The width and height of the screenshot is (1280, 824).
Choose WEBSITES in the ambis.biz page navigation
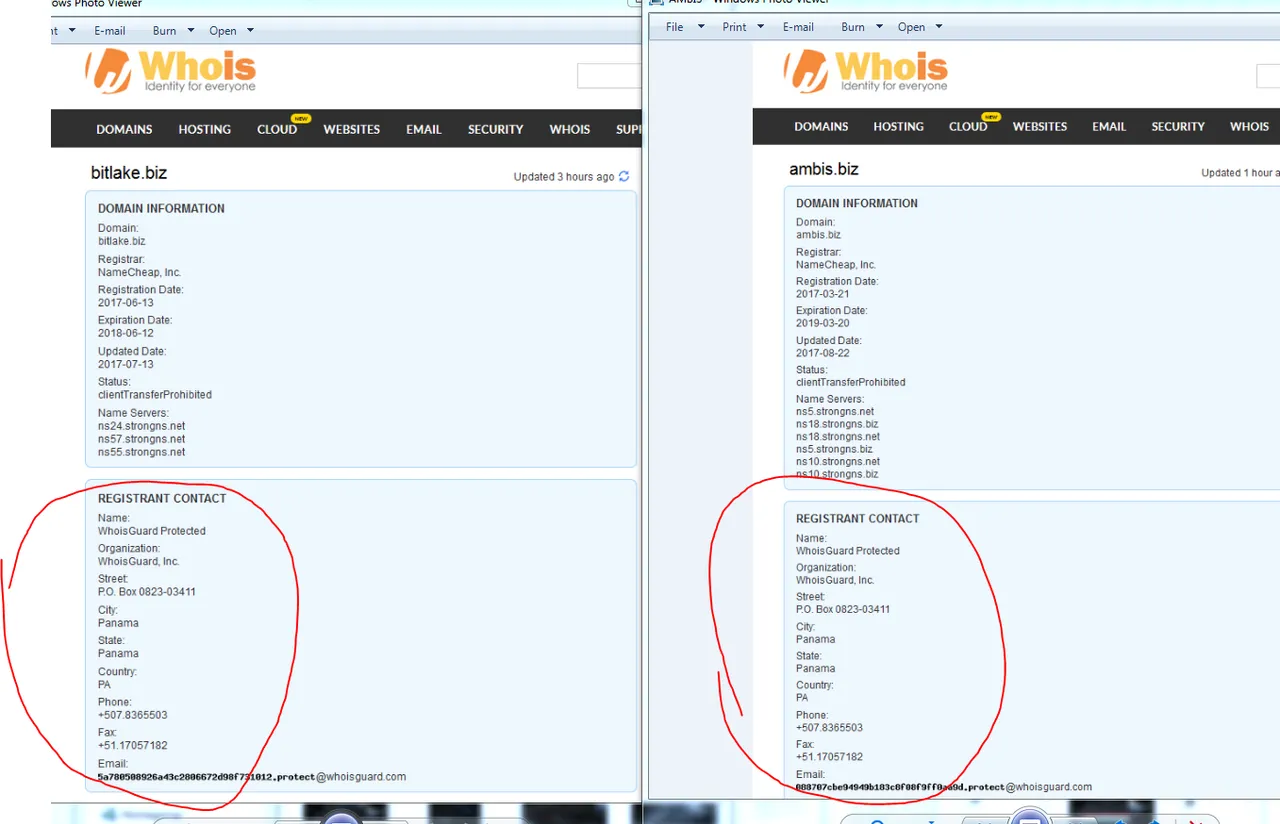(1040, 126)
